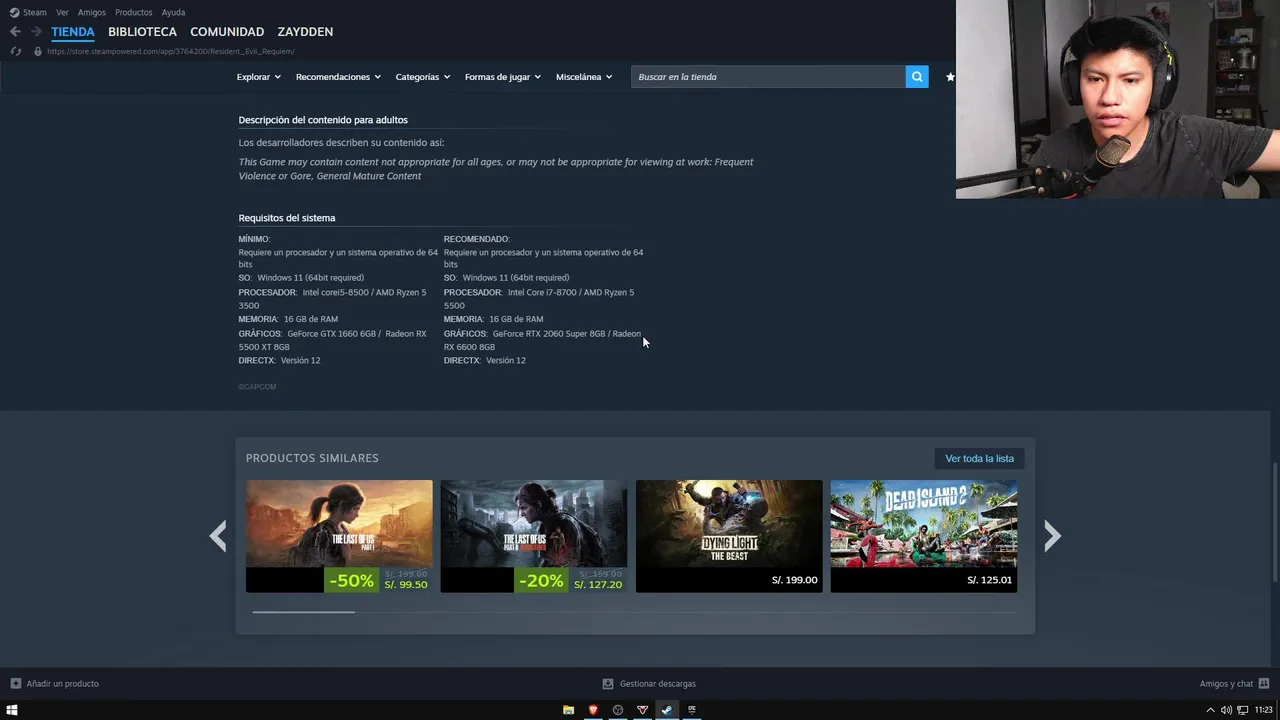Image resolution: width=1280 pixels, height=720 pixels.
Task: Switch to the BIBLIOTECA tab
Action: tap(142, 32)
